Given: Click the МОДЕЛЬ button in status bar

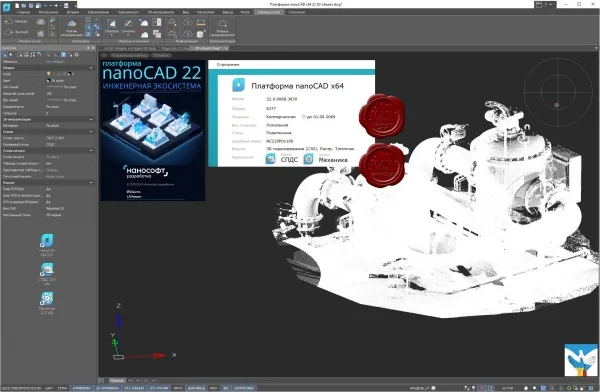Looking at the screenshot, I should click(417, 388).
